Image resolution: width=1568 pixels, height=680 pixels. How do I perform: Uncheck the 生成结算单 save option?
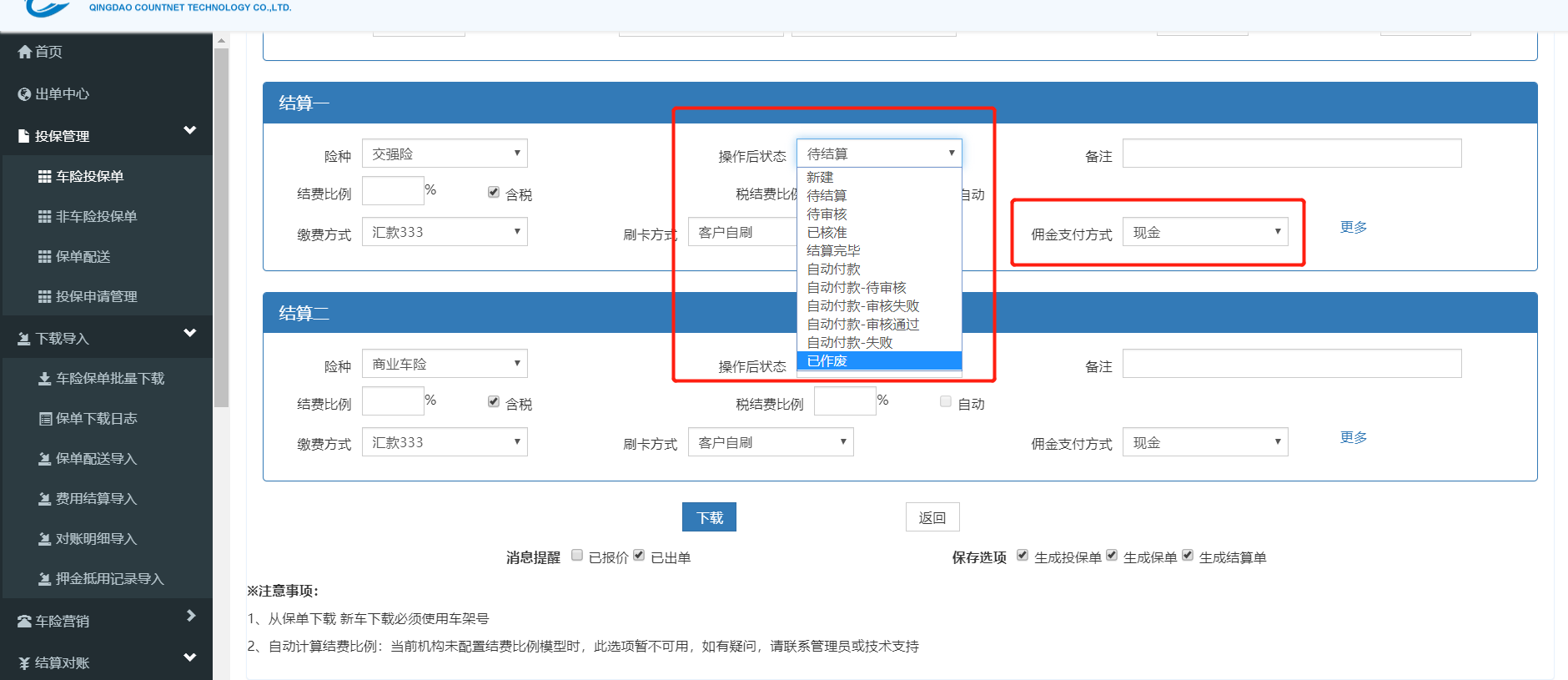[x=1188, y=555]
